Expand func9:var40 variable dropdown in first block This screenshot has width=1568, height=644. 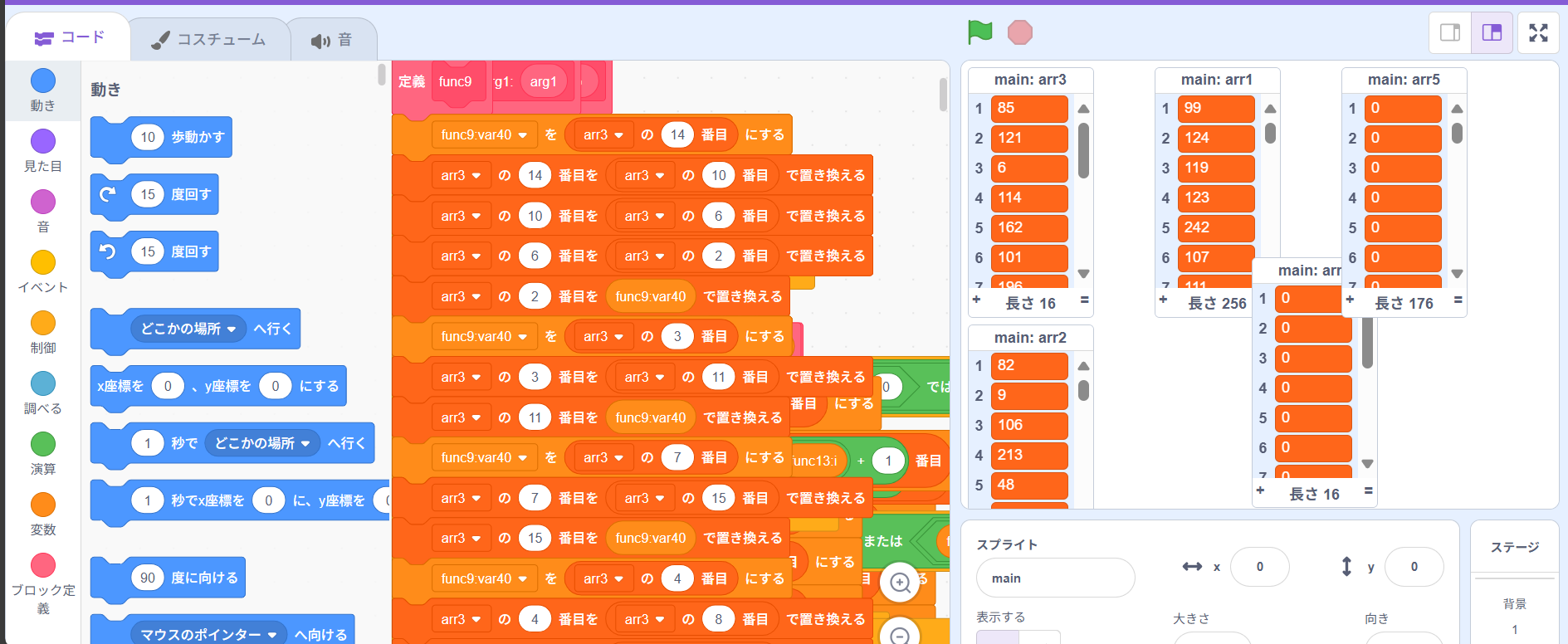click(x=484, y=134)
